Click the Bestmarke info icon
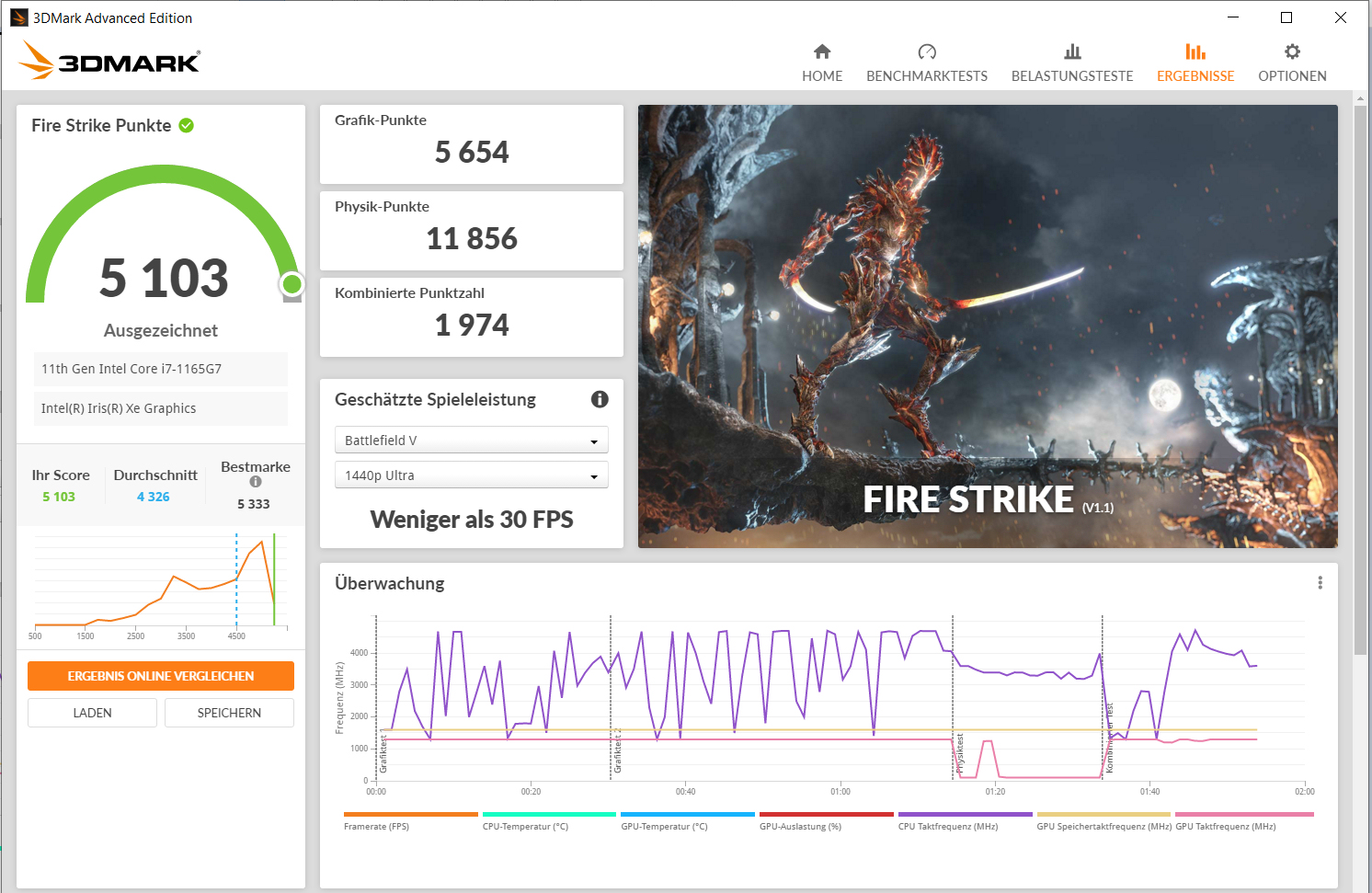 pyautogui.click(x=256, y=482)
